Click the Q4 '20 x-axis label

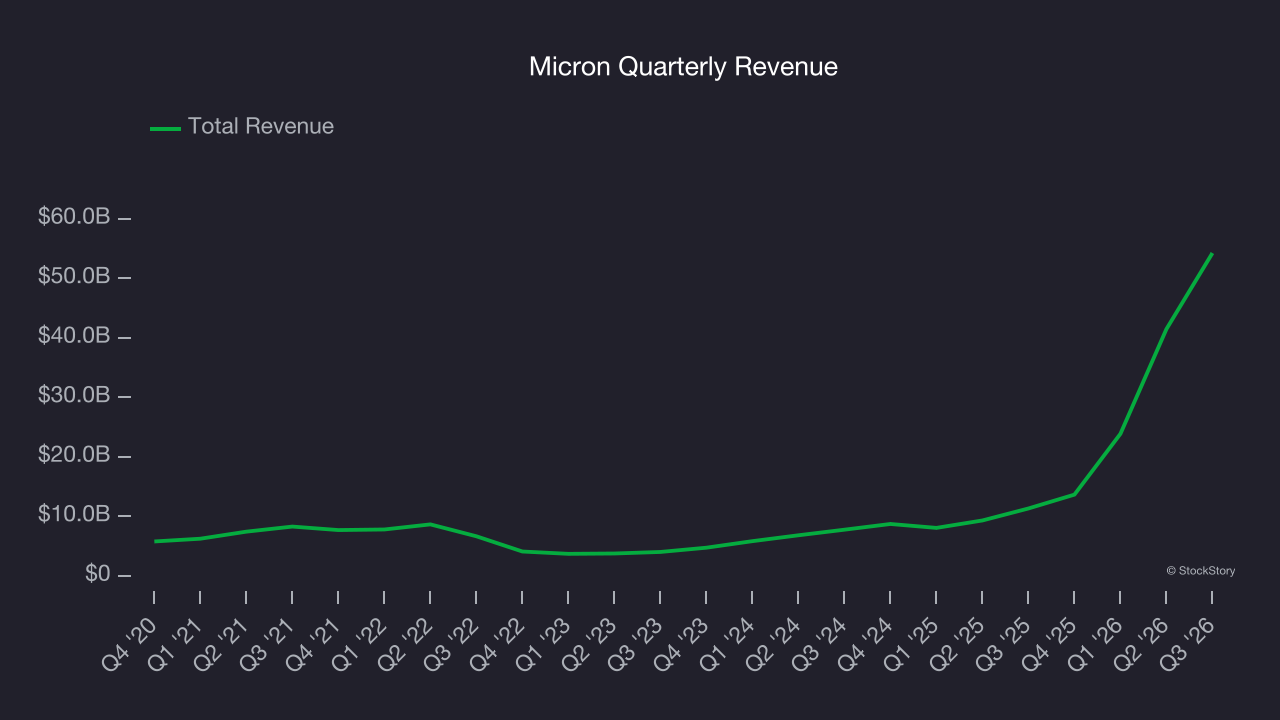[130, 643]
